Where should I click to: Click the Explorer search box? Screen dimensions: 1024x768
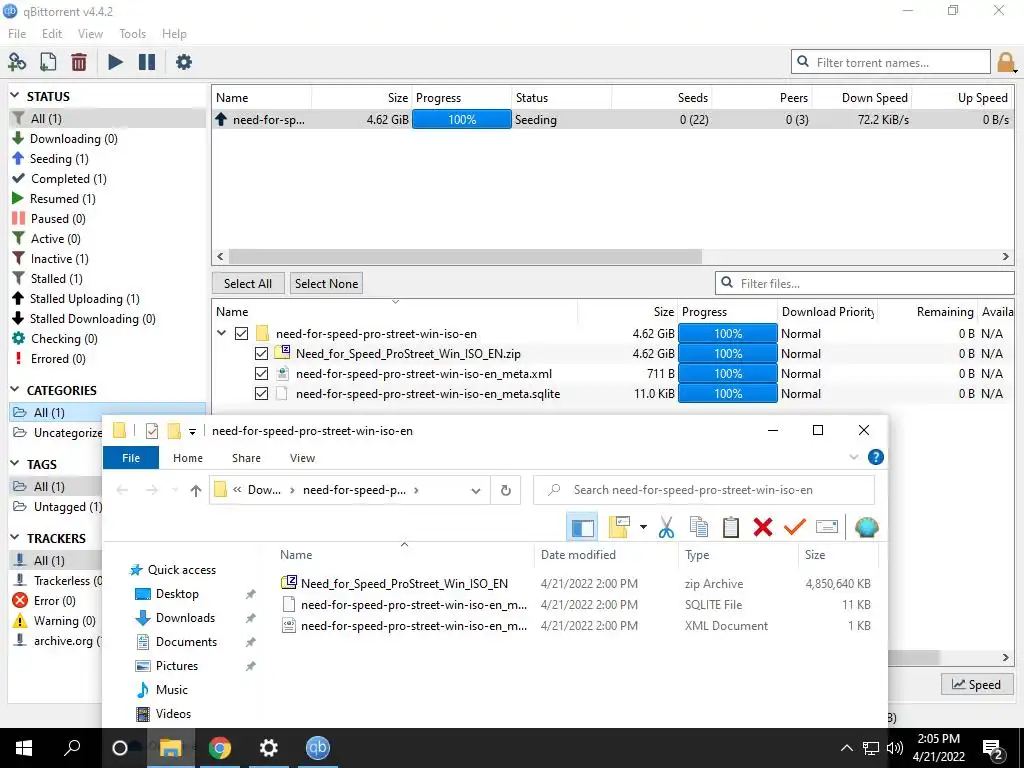[x=704, y=490]
